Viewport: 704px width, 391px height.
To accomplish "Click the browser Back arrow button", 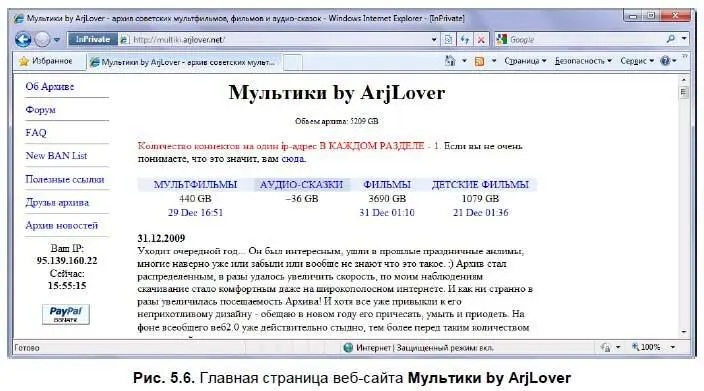I will pos(23,40).
